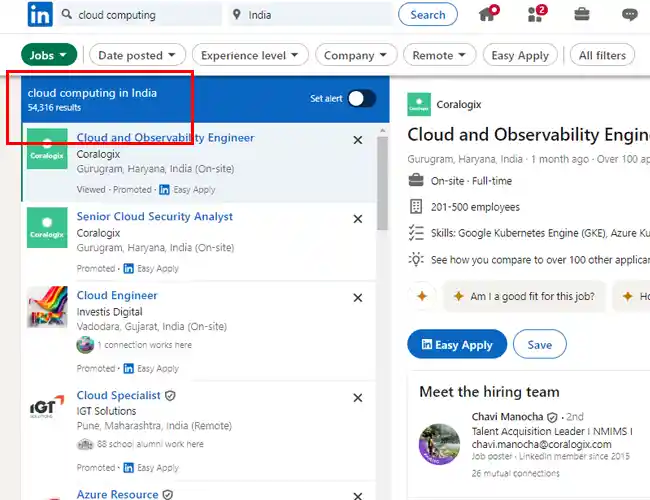Expand the Experience level dropdown
The height and width of the screenshot is (500, 650).
point(250,55)
